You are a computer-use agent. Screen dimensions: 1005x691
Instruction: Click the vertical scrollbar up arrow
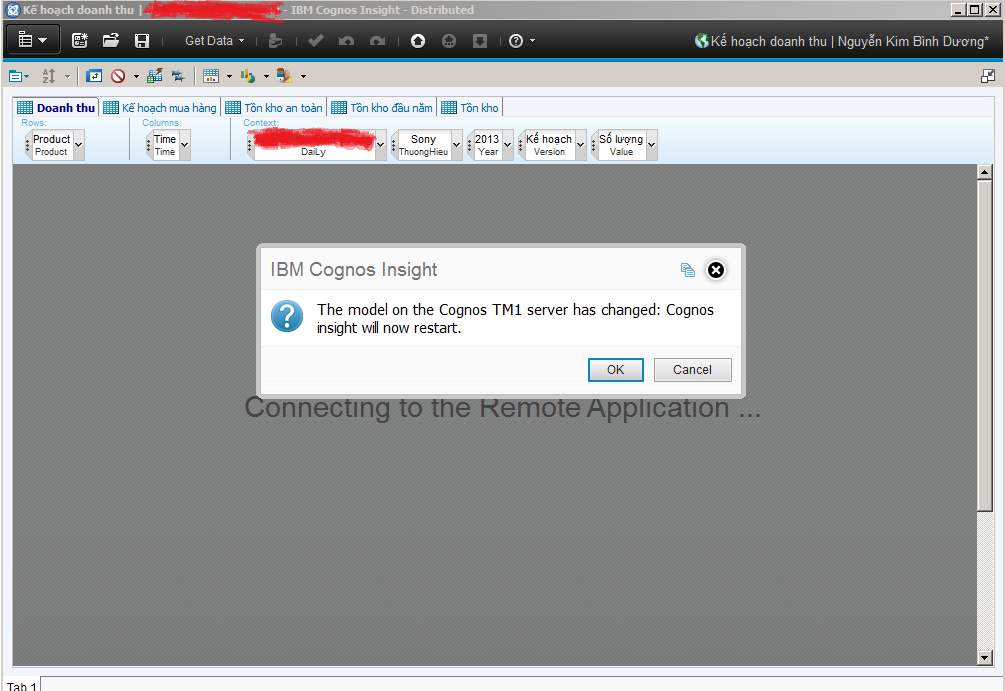coord(984,172)
